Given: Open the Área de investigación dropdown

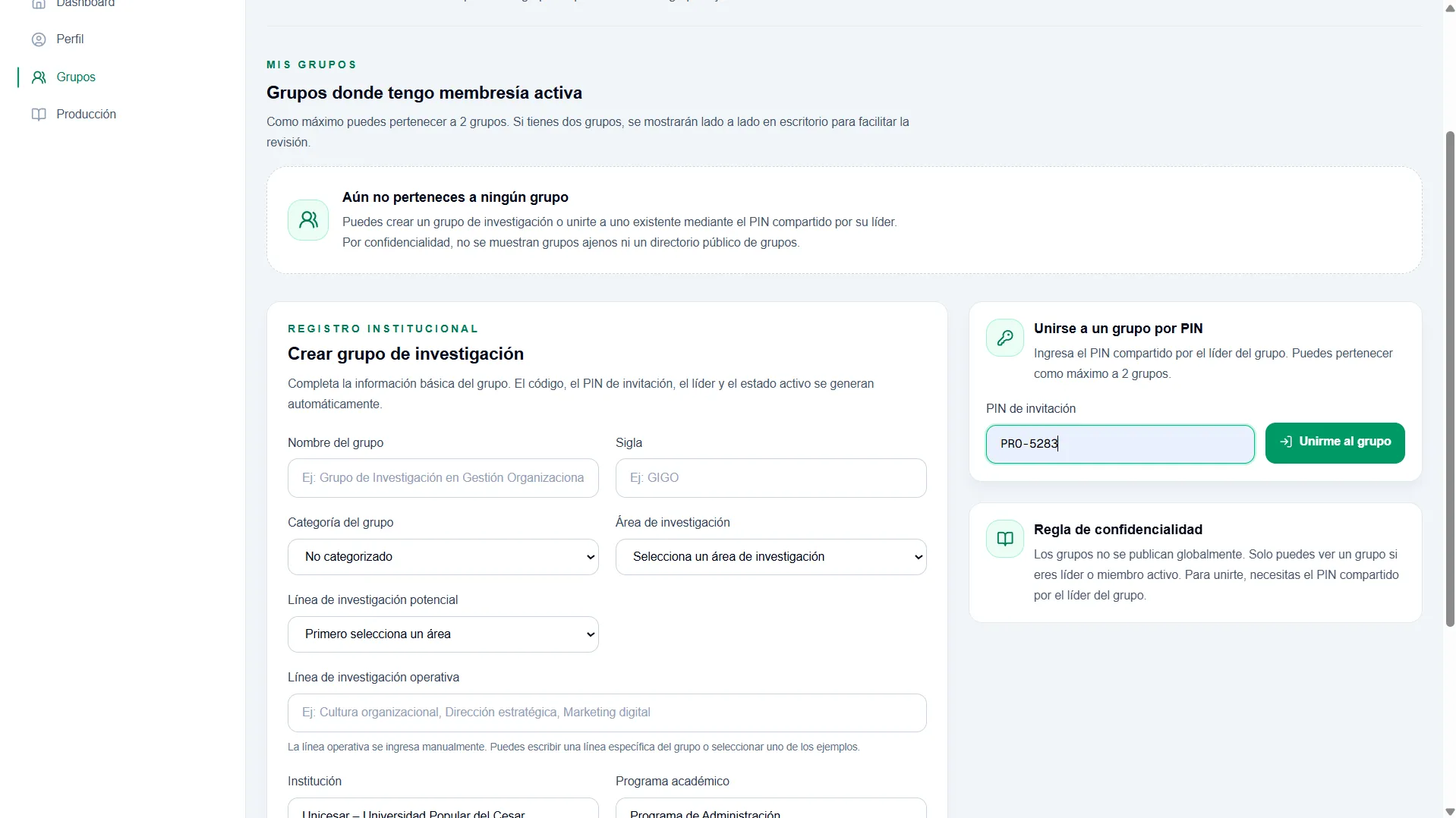Looking at the screenshot, I should click(771, 557).
